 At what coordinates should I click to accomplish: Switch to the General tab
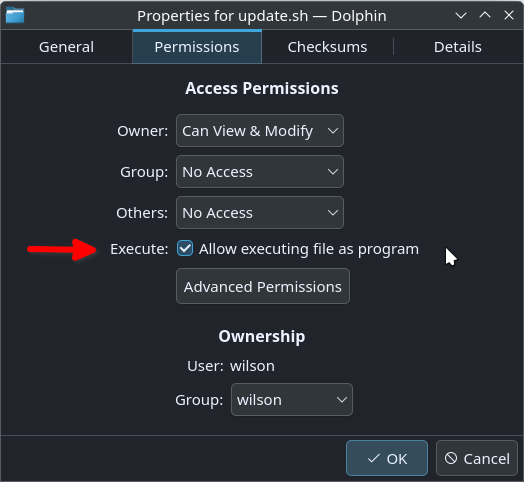tap(67, 47)
